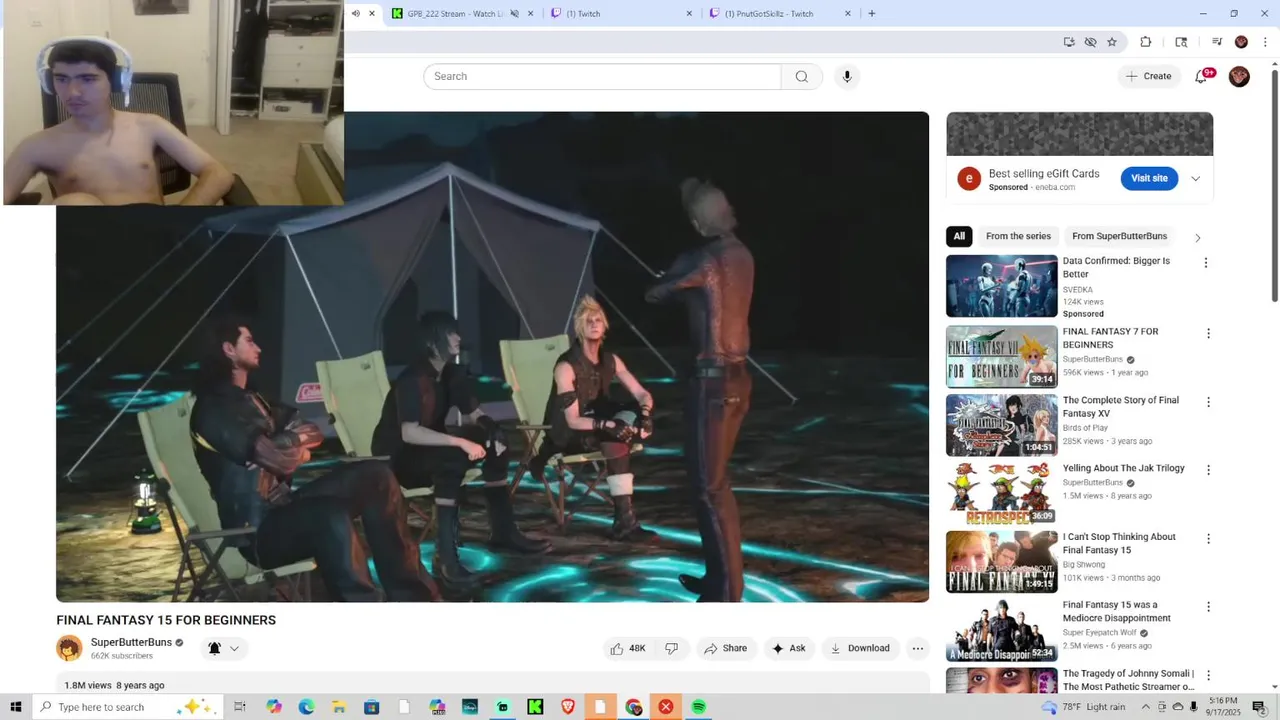Select the All filter chip
This screenshot has height=720, width=1280.
[959, 236]
